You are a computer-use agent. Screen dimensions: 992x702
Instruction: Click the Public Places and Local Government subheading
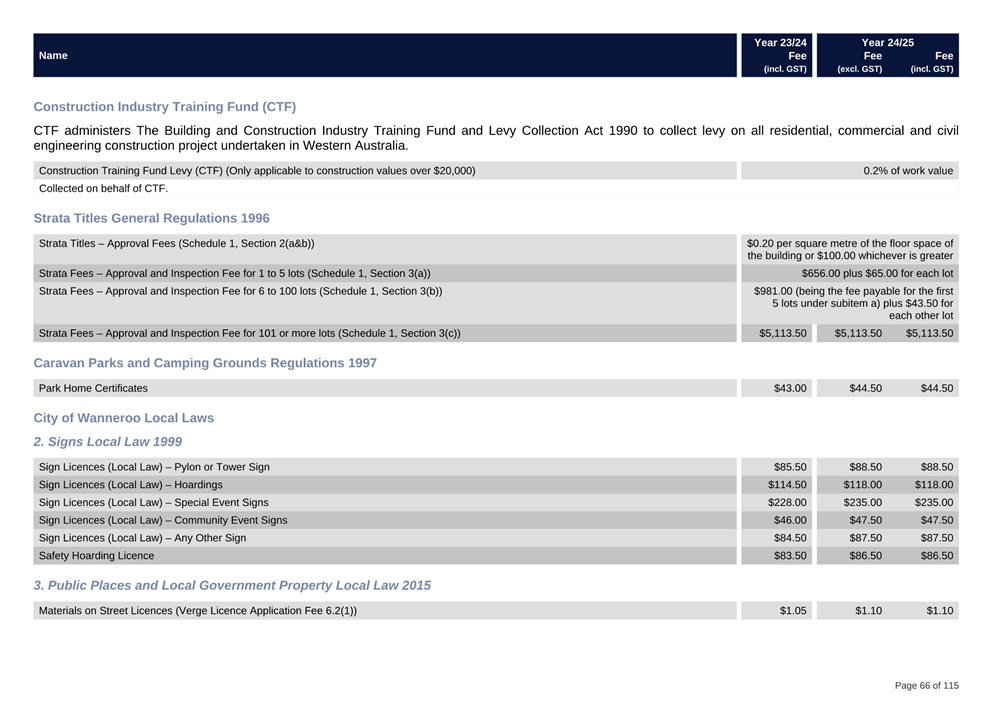[x=232, y=585]
